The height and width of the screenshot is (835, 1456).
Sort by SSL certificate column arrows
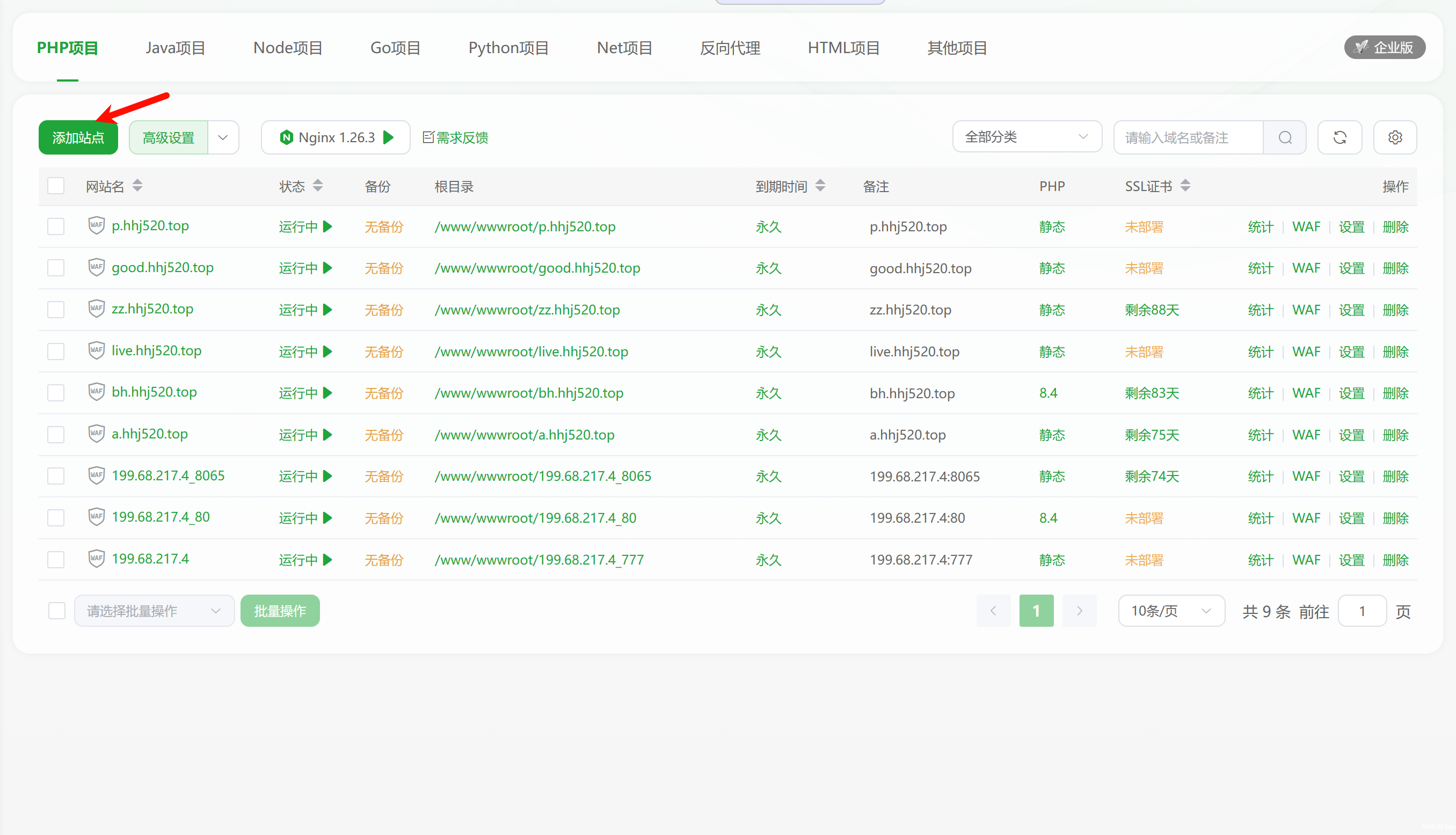[x=1185, y=186]
